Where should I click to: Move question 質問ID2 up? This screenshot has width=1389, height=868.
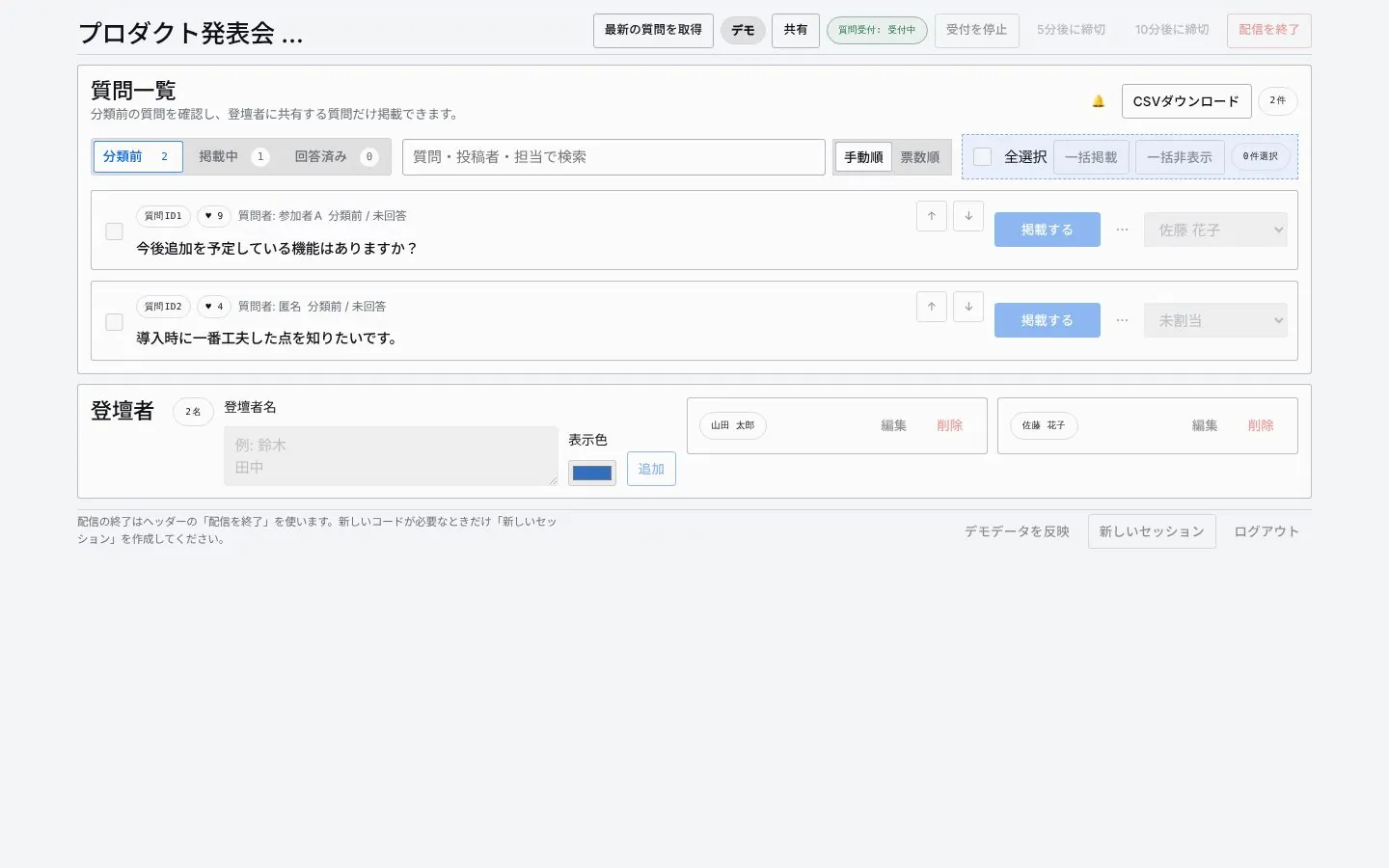[x=932, y=307]
